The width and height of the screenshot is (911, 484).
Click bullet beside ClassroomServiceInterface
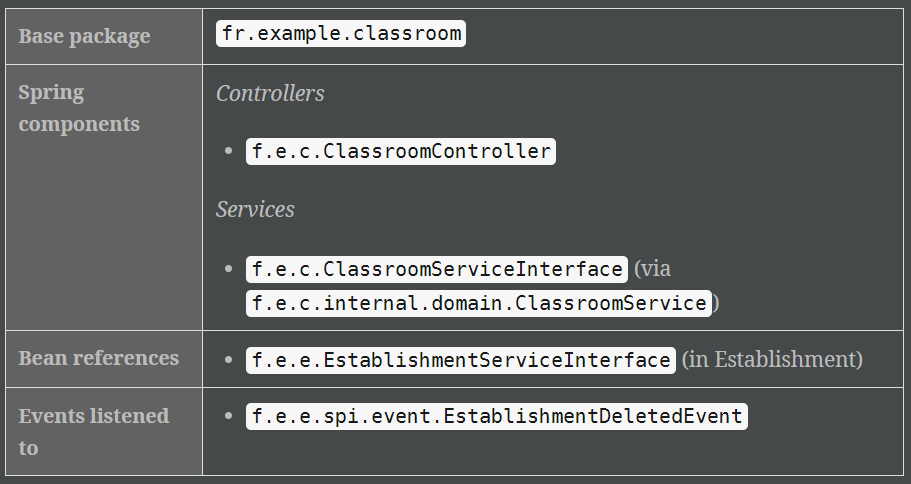point(228,268)
